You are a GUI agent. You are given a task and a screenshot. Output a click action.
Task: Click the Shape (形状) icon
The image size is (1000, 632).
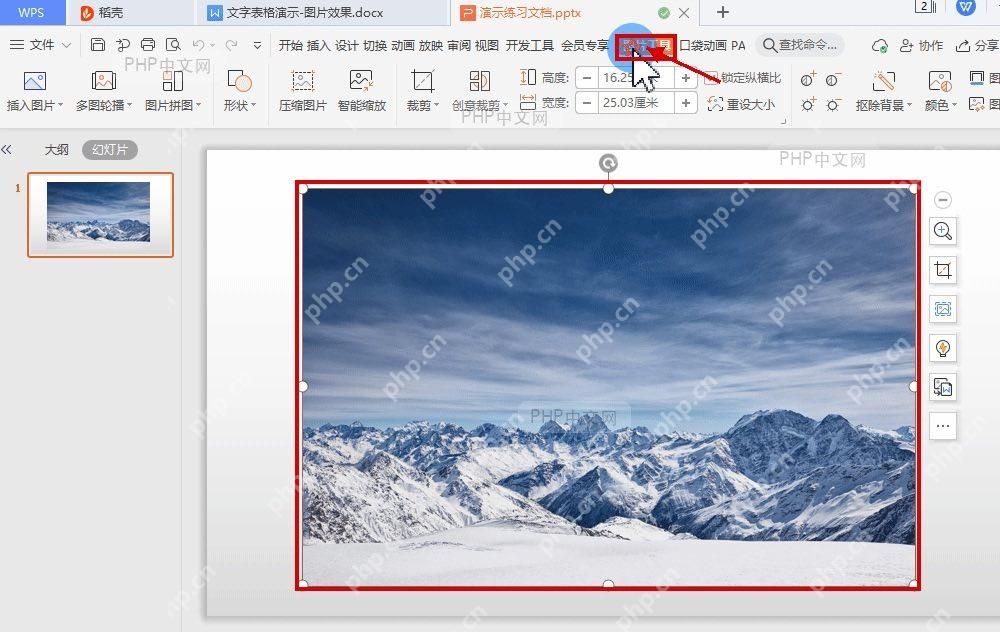click(x=239, y=81)
